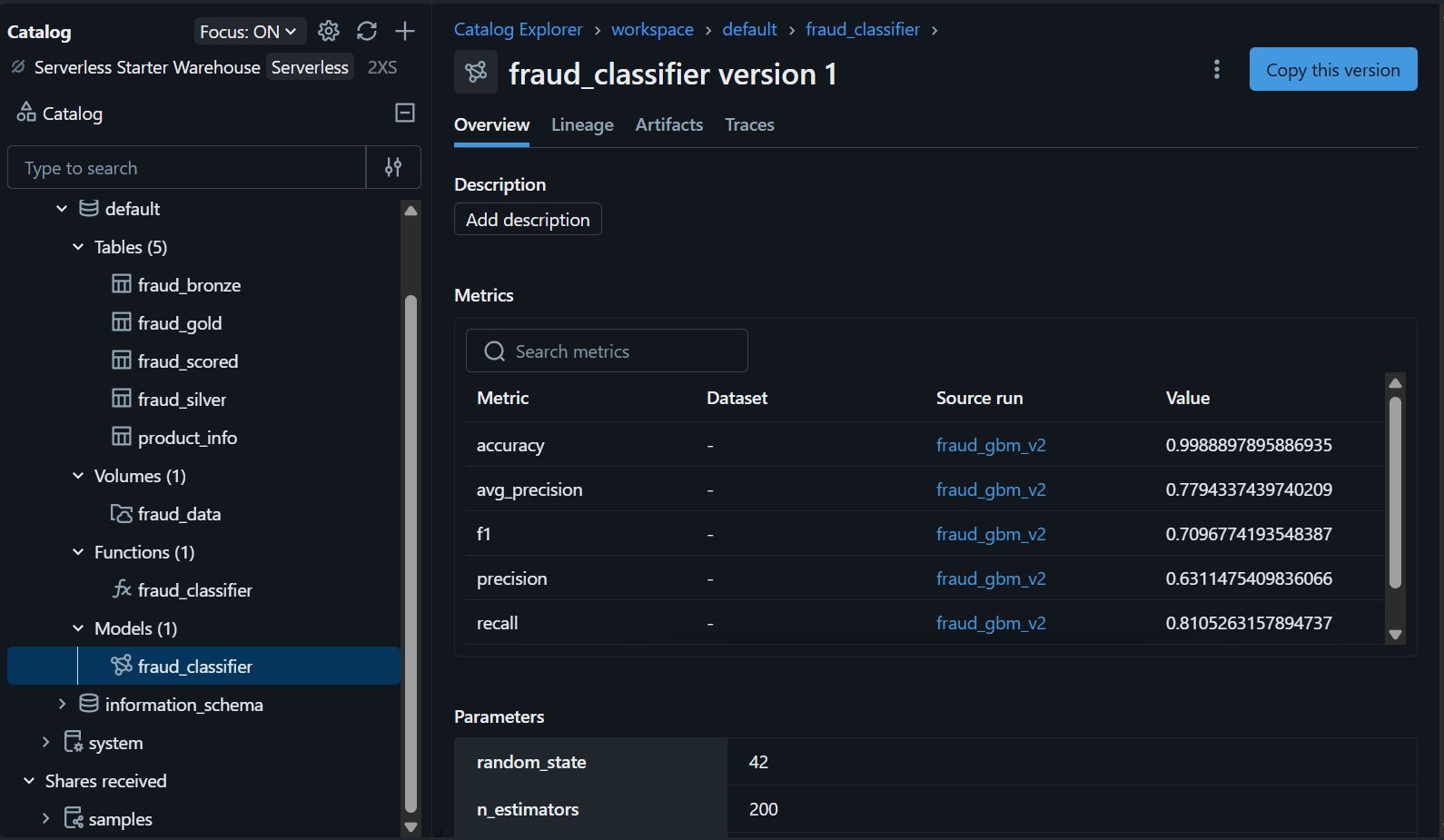Switch to the Artifacts tab

tap(669, 125)
